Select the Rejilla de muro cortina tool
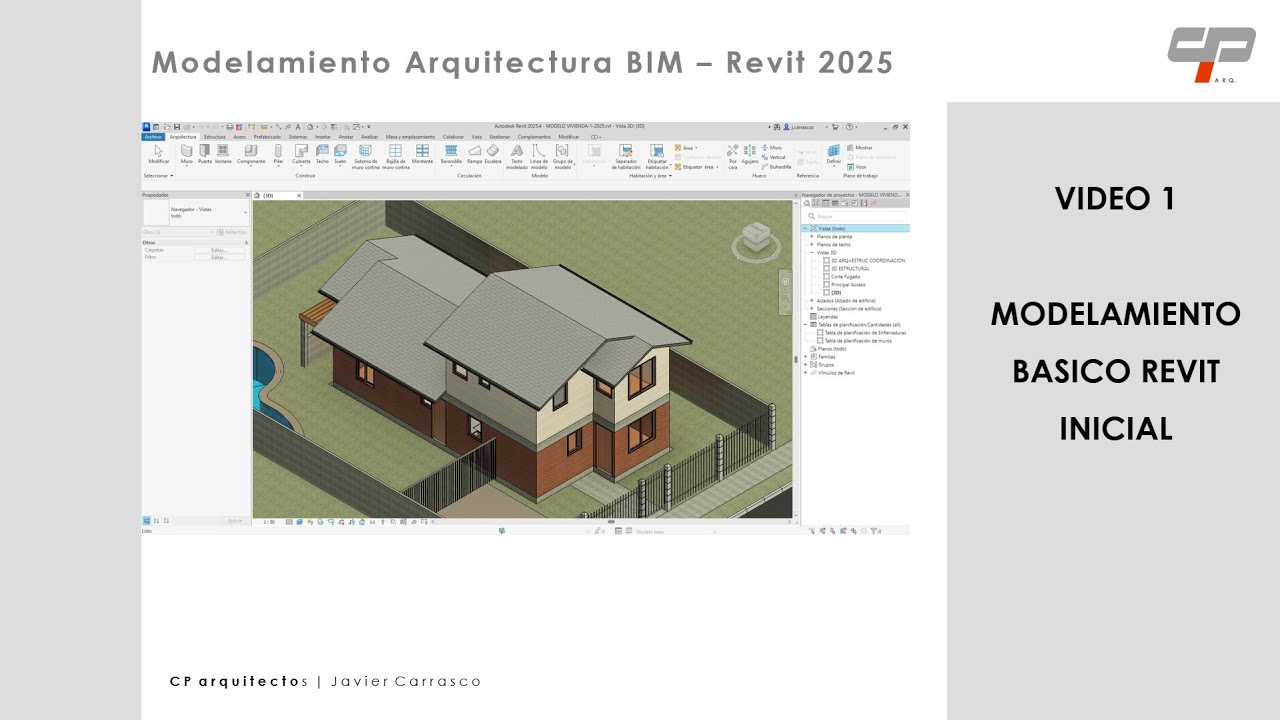This screenshot has width=1280, height=720. tap(395, 156)
